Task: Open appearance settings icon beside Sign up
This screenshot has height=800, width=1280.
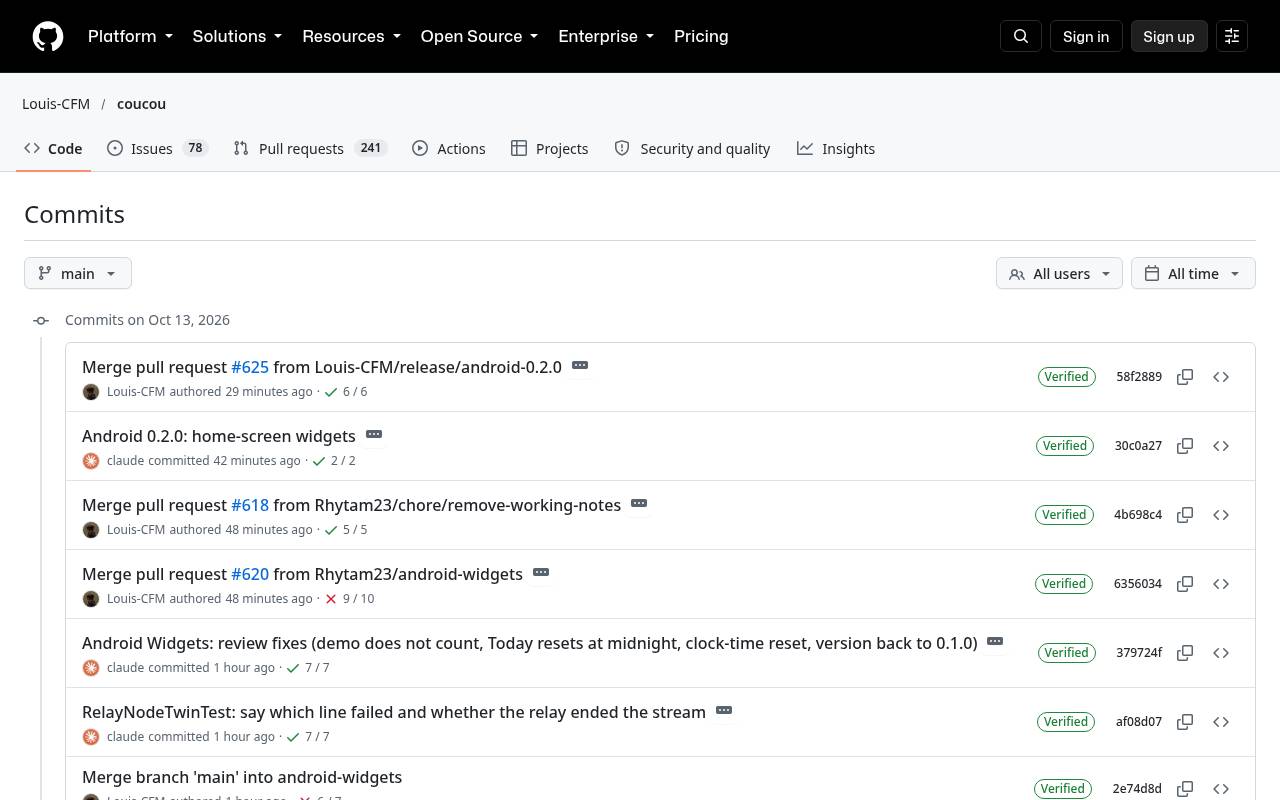Action: [x=1232, y=36]
